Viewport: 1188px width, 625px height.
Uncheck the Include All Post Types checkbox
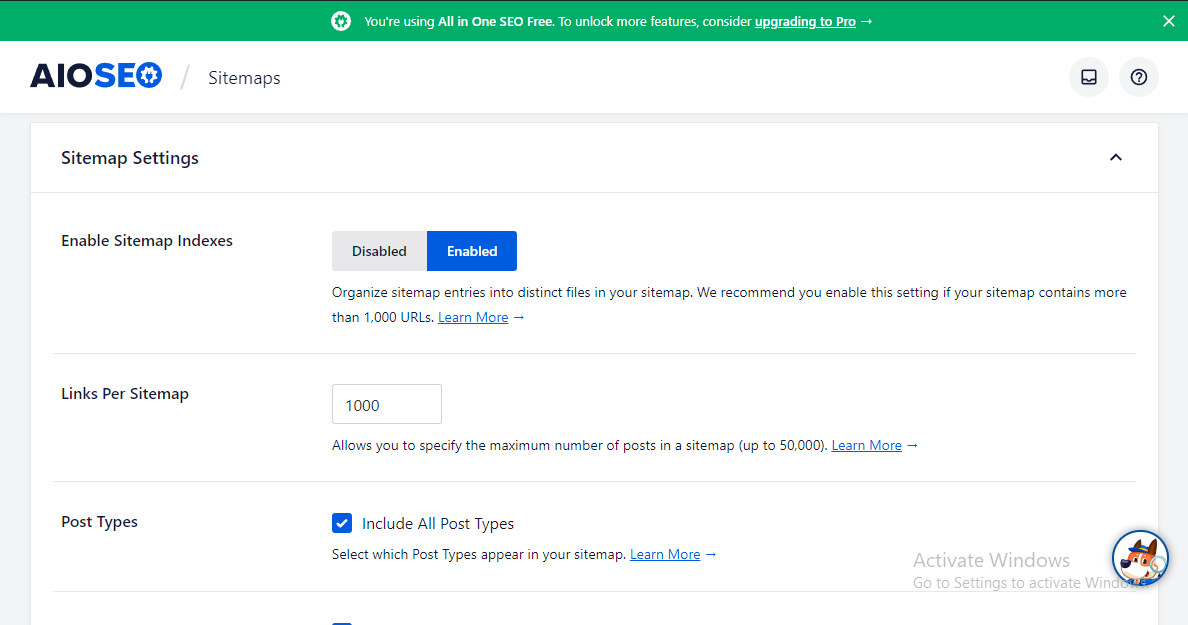click(342, 523)
